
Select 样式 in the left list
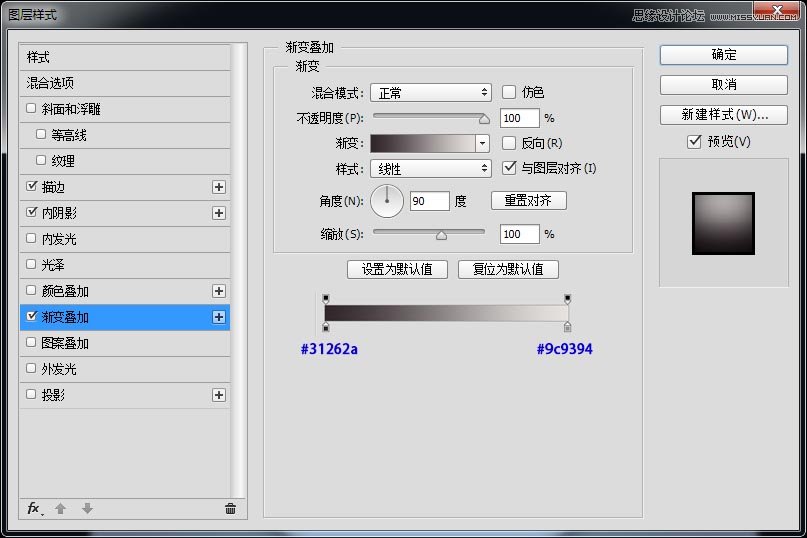pyautogui.click(x=125, y=57)
